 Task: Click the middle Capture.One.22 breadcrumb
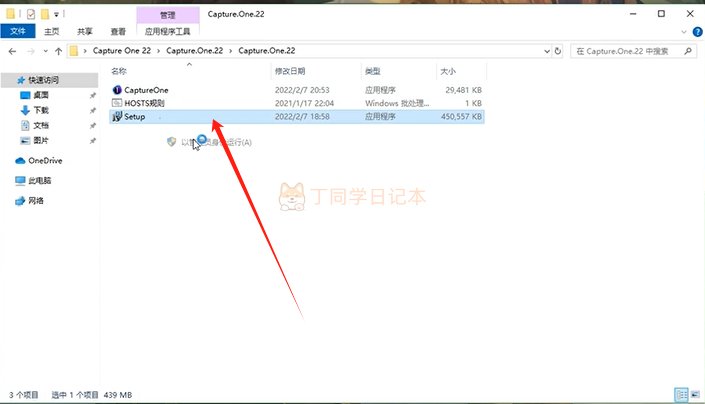194,51
